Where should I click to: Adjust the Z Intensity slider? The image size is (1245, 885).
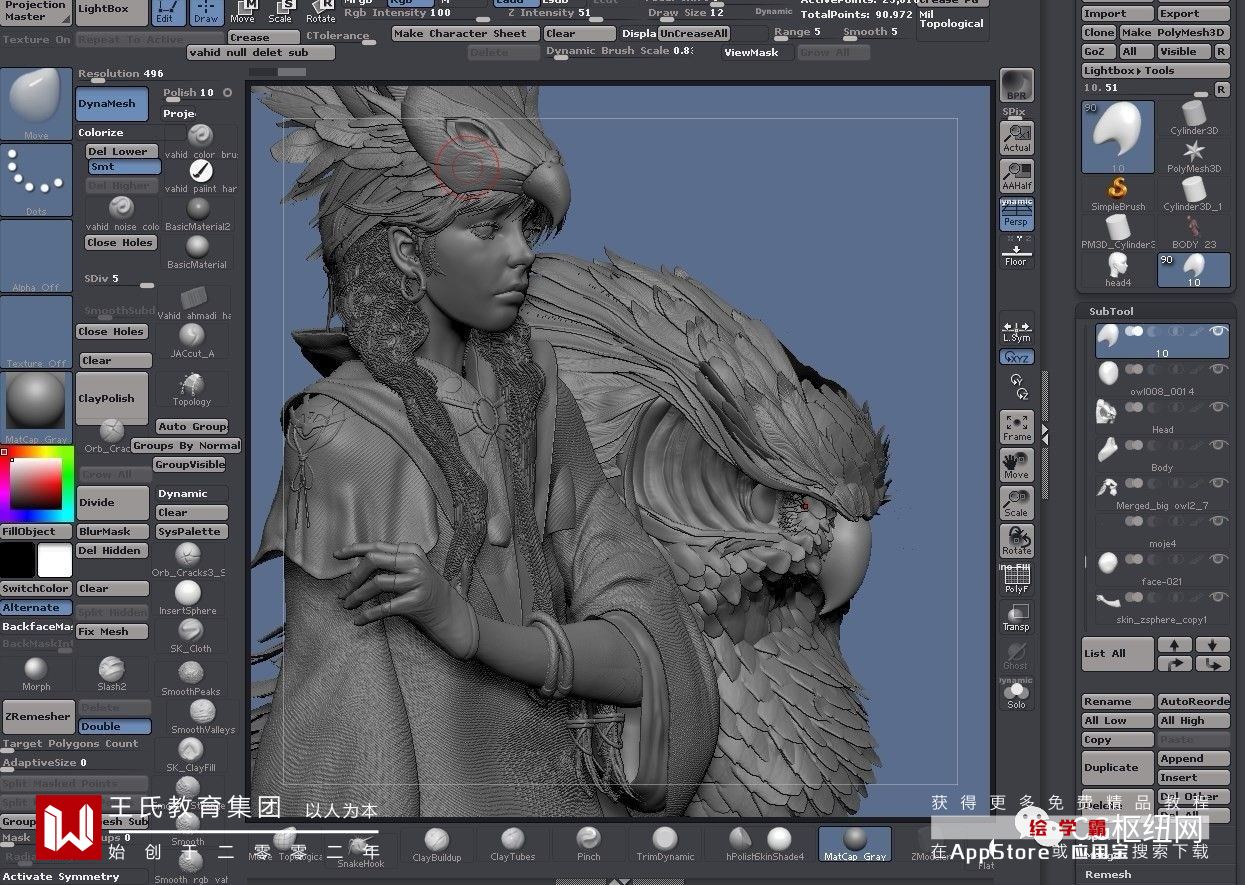click(564, 13)
